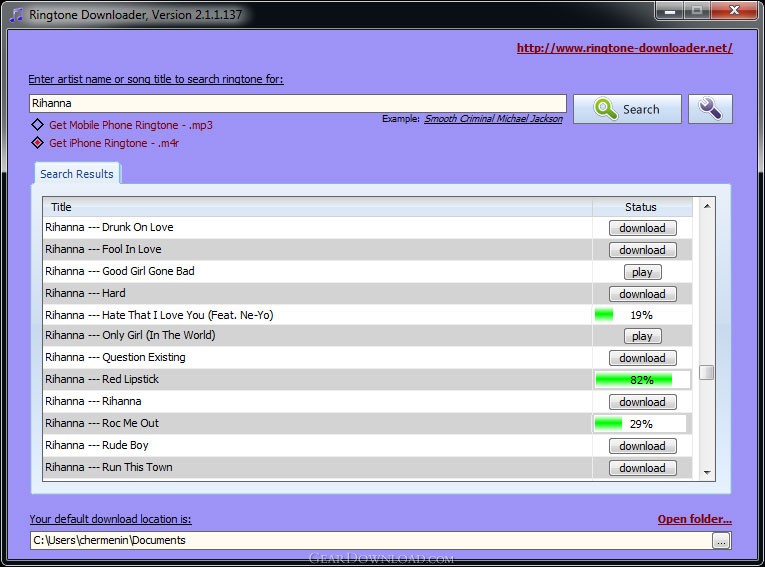
Task: Download Rihanna --- Rihanna ringtone
Action: pos(643,402)
